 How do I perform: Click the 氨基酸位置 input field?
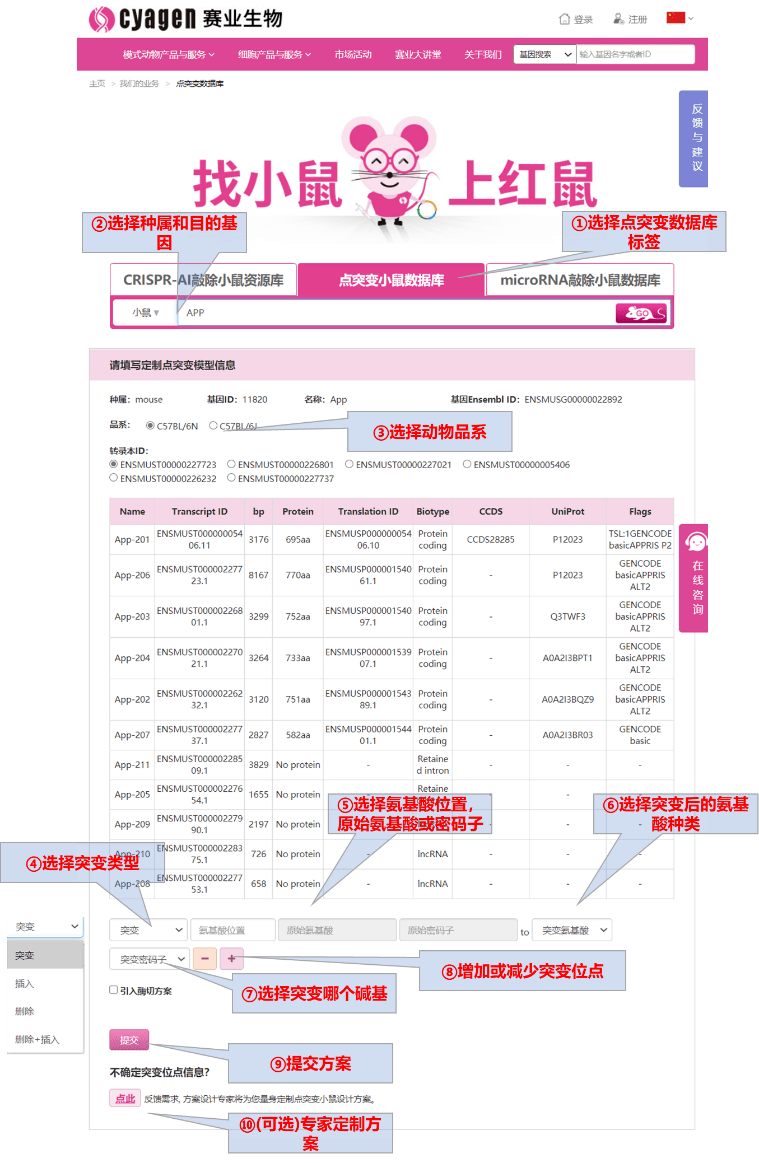point(233,929)
